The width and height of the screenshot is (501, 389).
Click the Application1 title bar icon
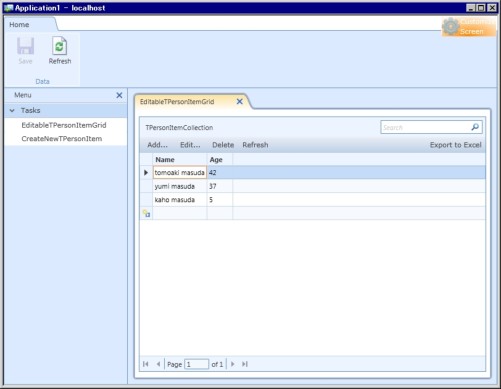pos(8,8)
